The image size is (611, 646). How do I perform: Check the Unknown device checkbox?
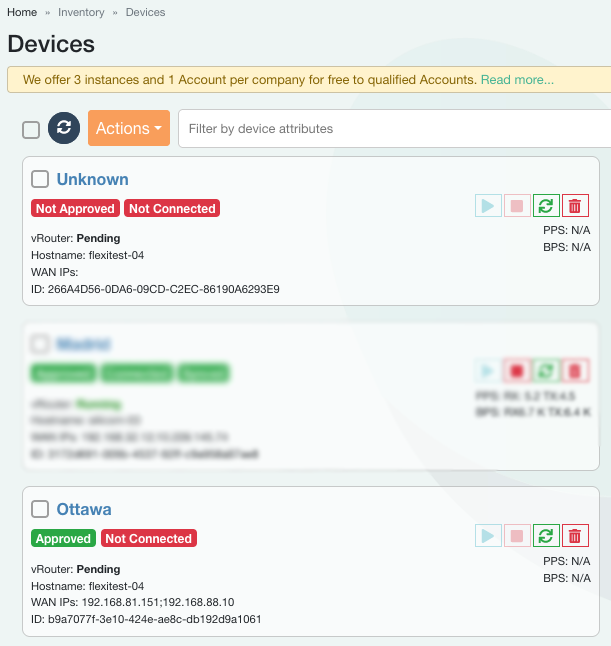pos(40,179)
